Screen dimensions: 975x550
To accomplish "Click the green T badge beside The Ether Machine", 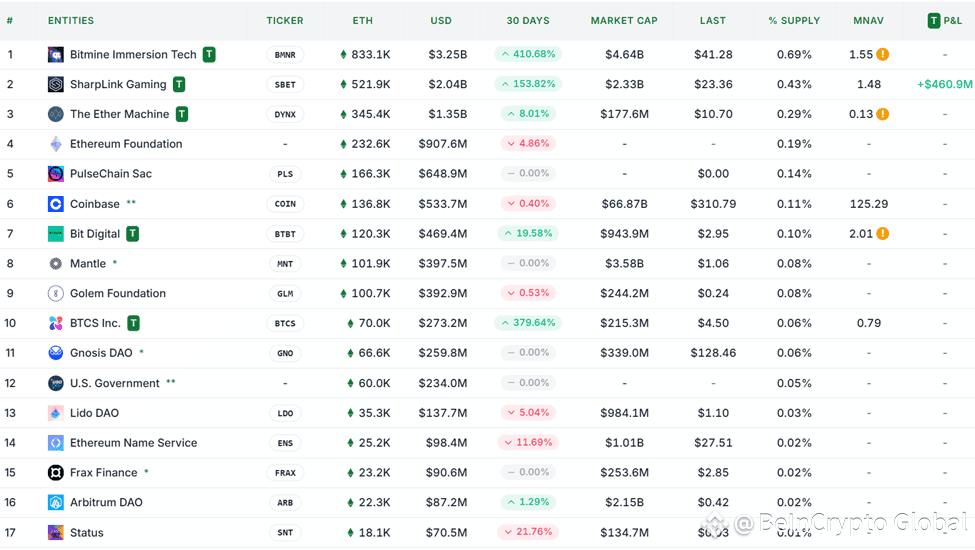I will point(182,114).
